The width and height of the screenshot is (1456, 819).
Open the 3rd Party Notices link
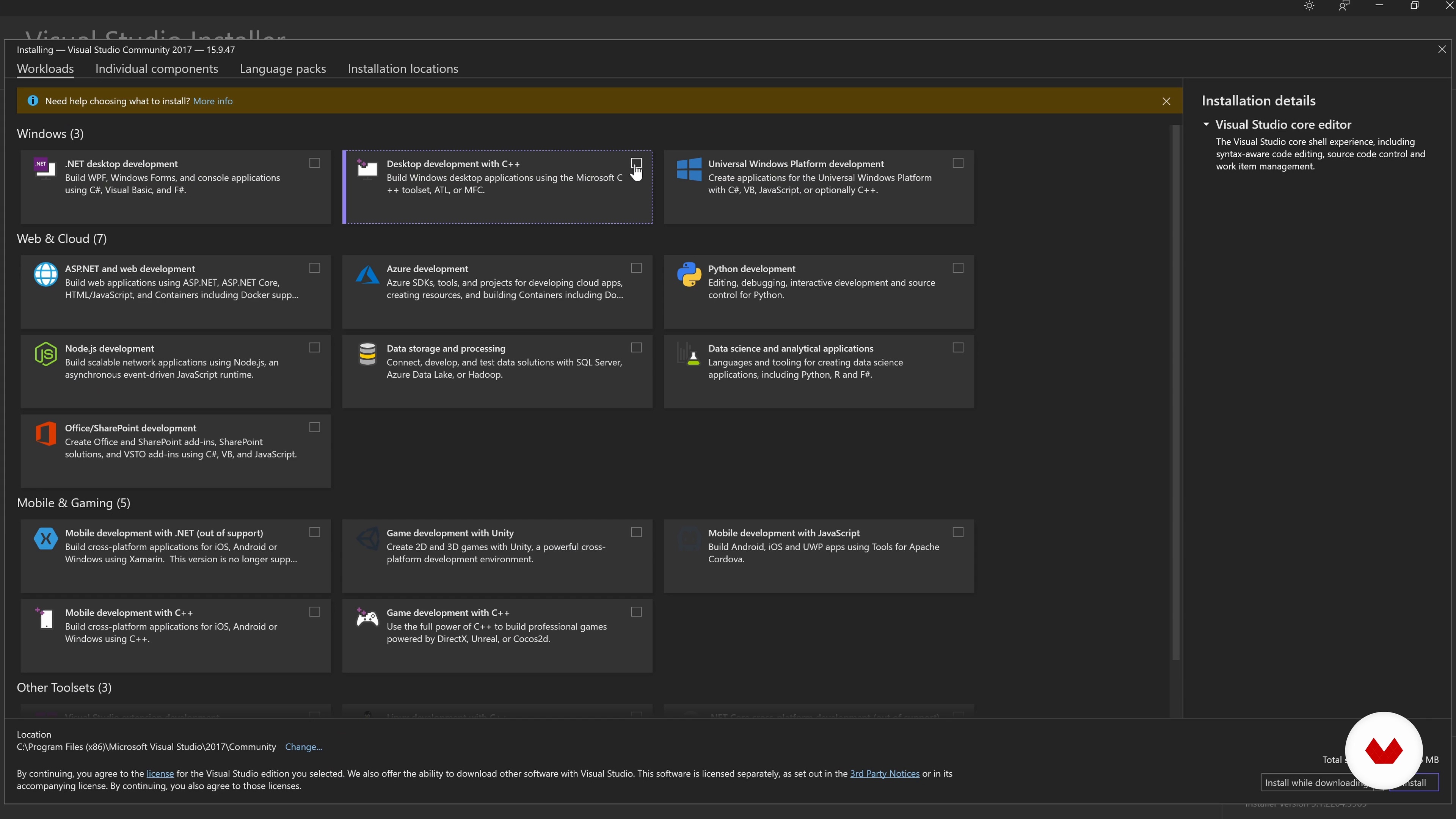tap(885, 774)
